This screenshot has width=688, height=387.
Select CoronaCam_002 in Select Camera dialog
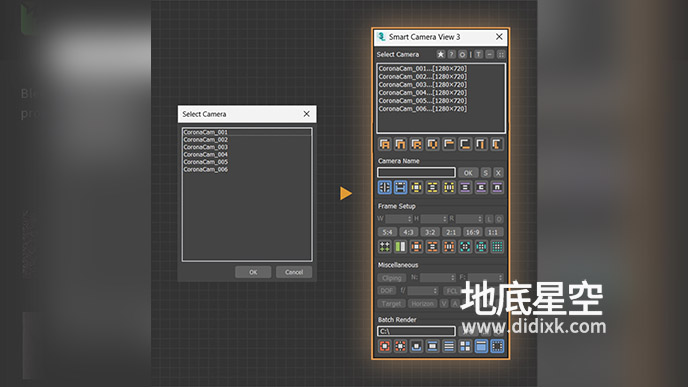[x=247, y=140]
